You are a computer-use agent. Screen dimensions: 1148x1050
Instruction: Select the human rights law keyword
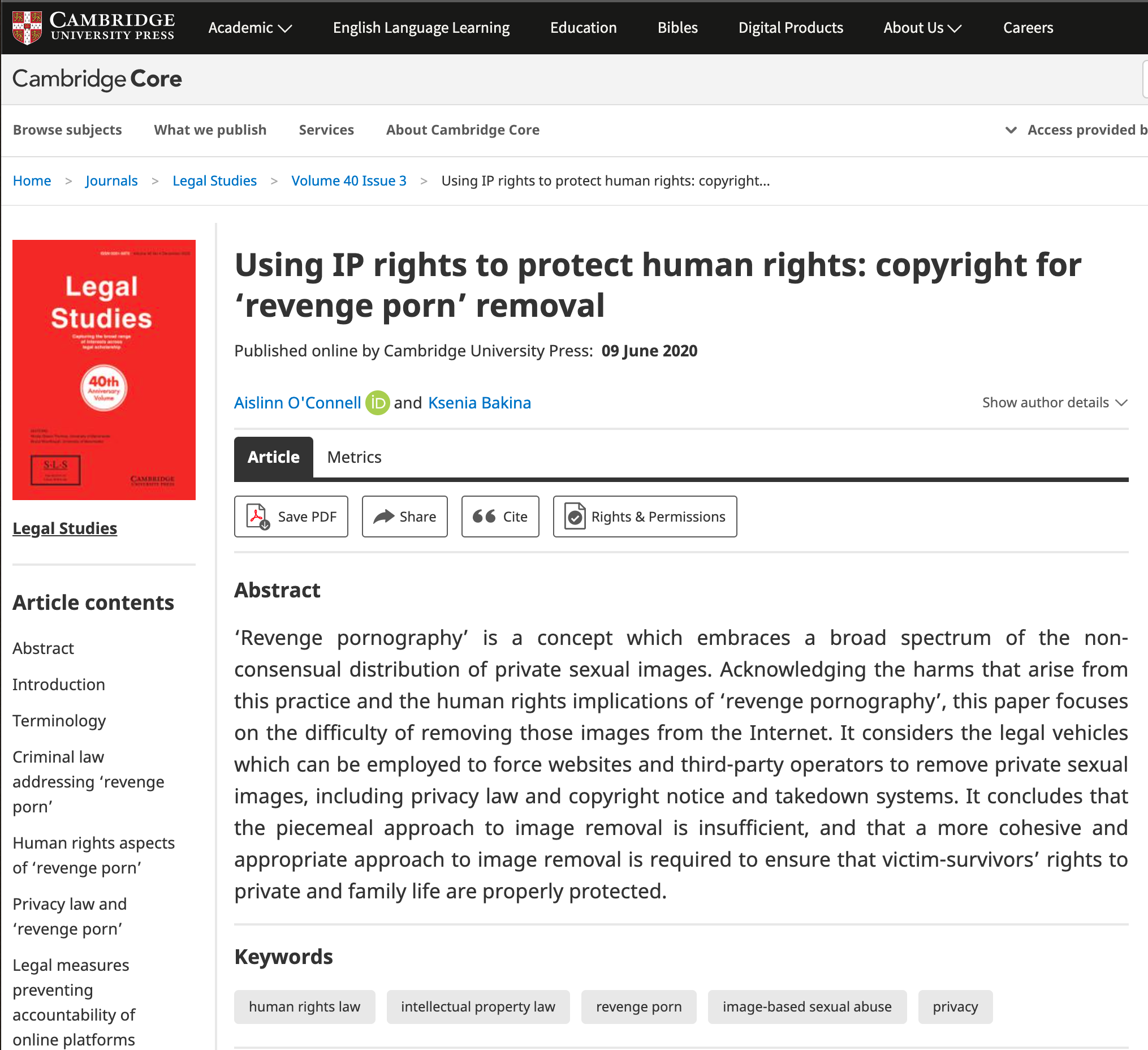click(305, 1006)
